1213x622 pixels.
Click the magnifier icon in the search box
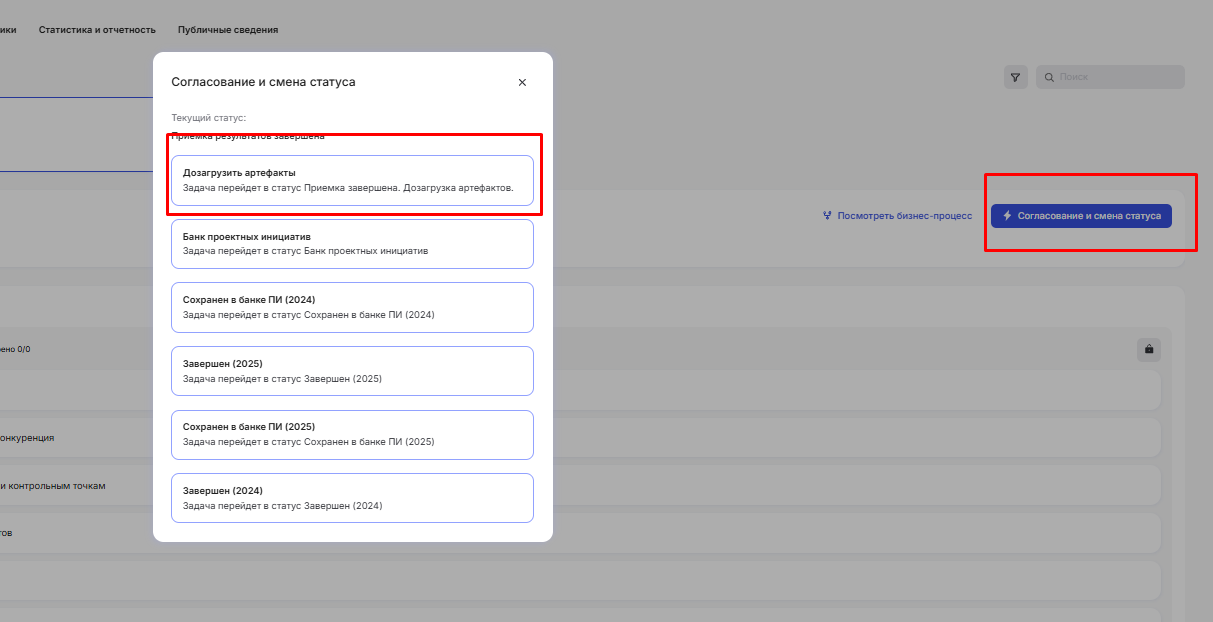click(x=1049, y=77)
